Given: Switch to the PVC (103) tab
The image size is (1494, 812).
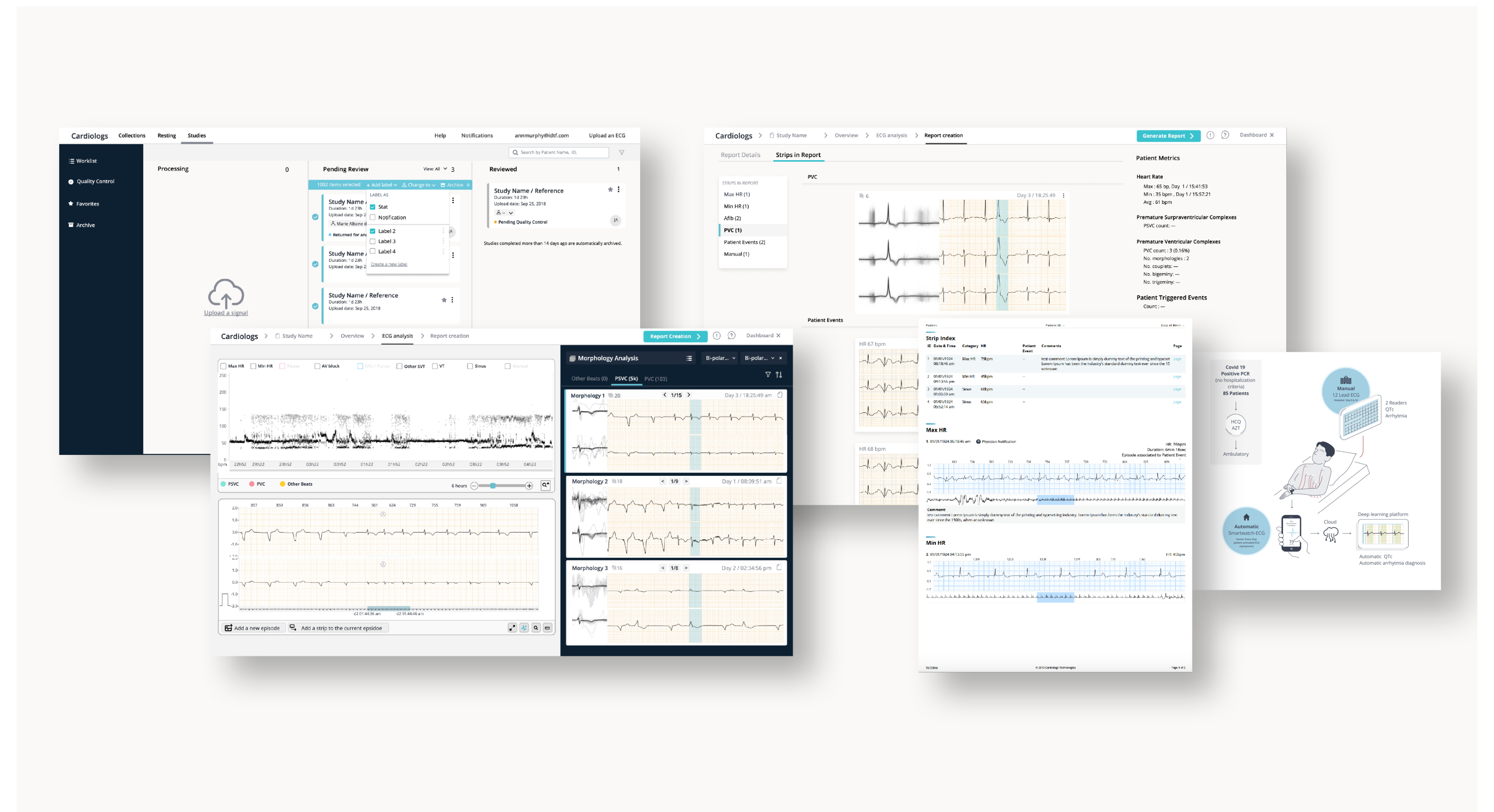Looking at the screenshot, I should coord(655,379).
